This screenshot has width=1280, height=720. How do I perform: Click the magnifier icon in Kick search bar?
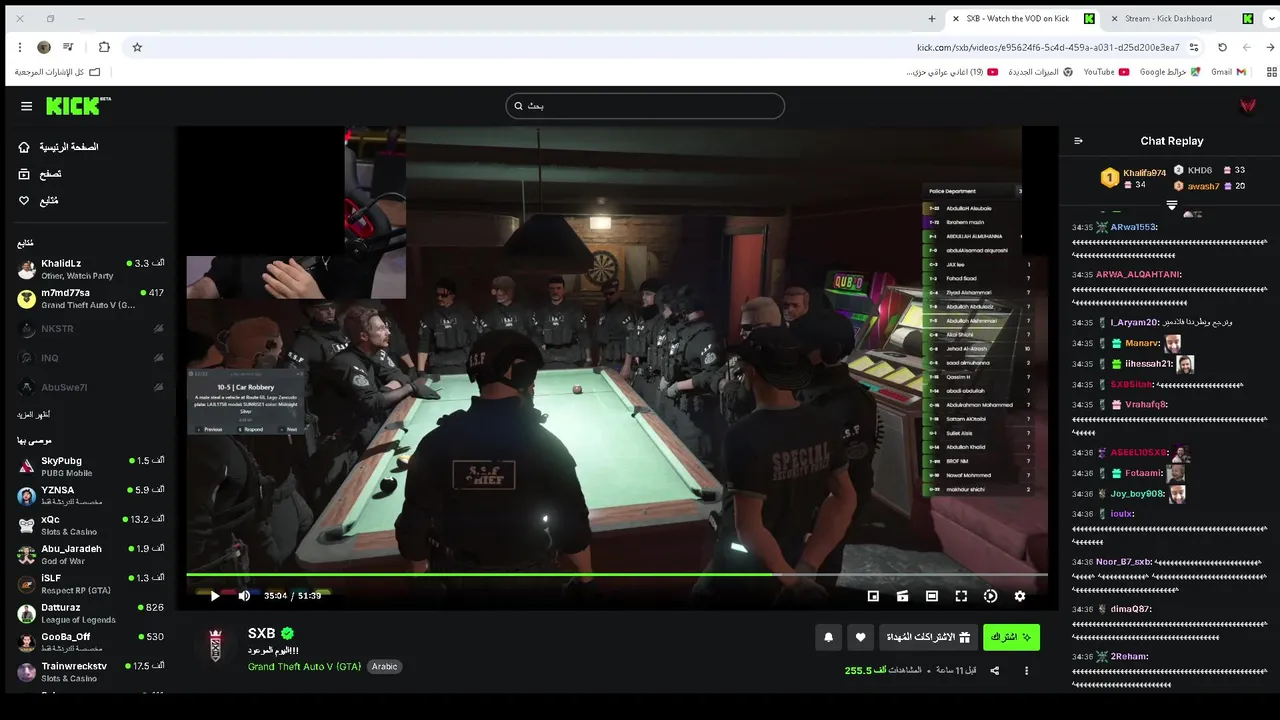[x=518, y=106]
